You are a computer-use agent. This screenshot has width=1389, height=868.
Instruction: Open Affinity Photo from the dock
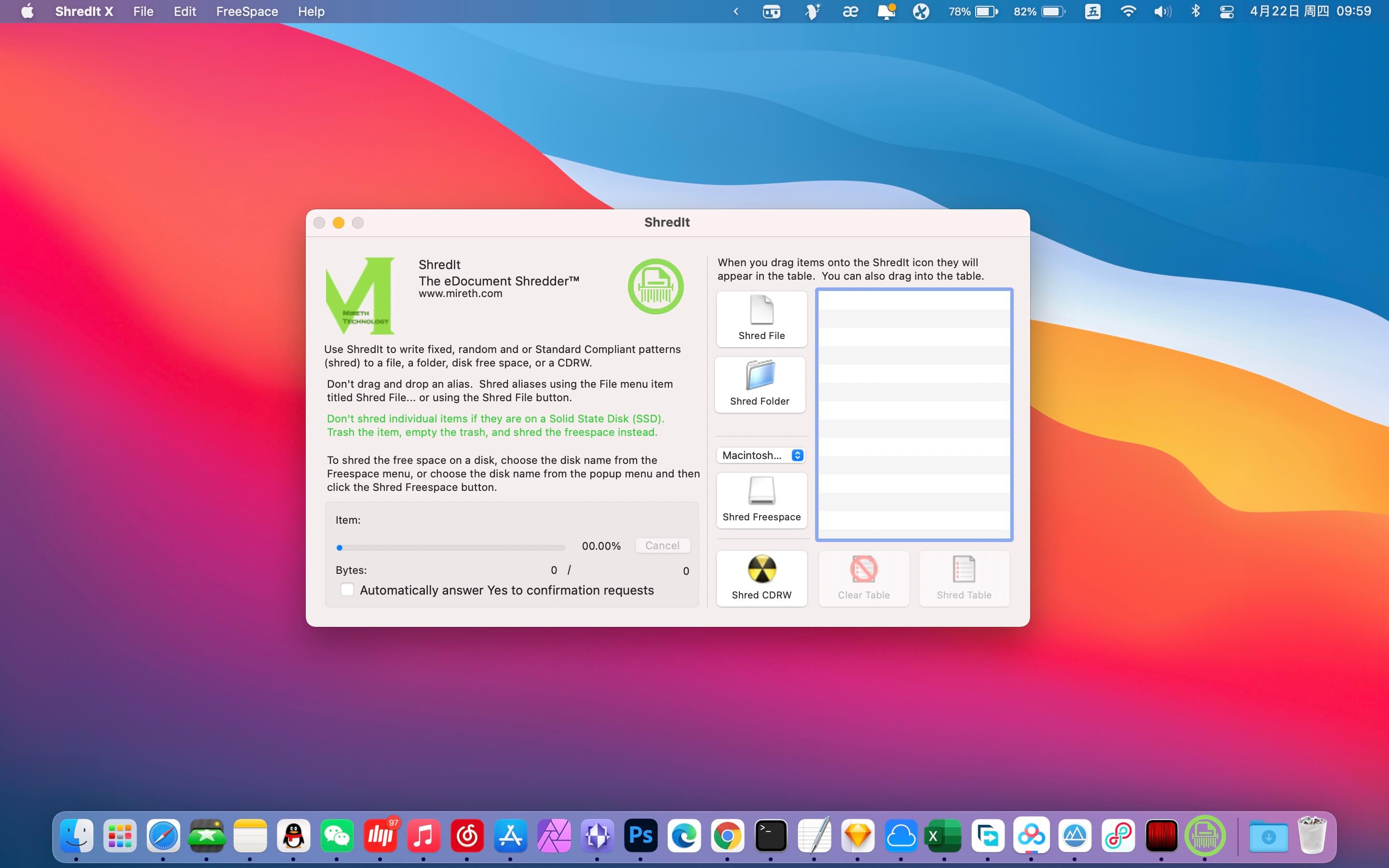pyautogui.click(x=554, y=835)
